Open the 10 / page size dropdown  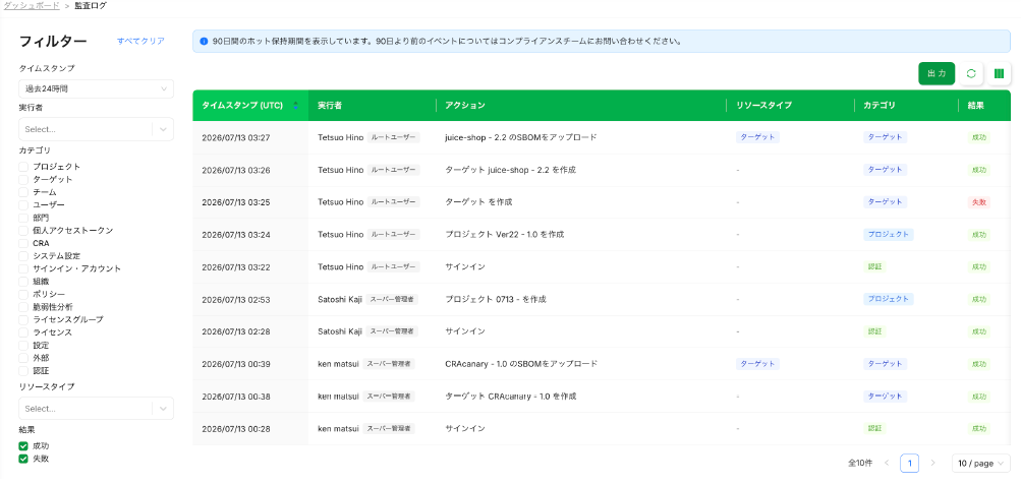[x=981, y=463]
